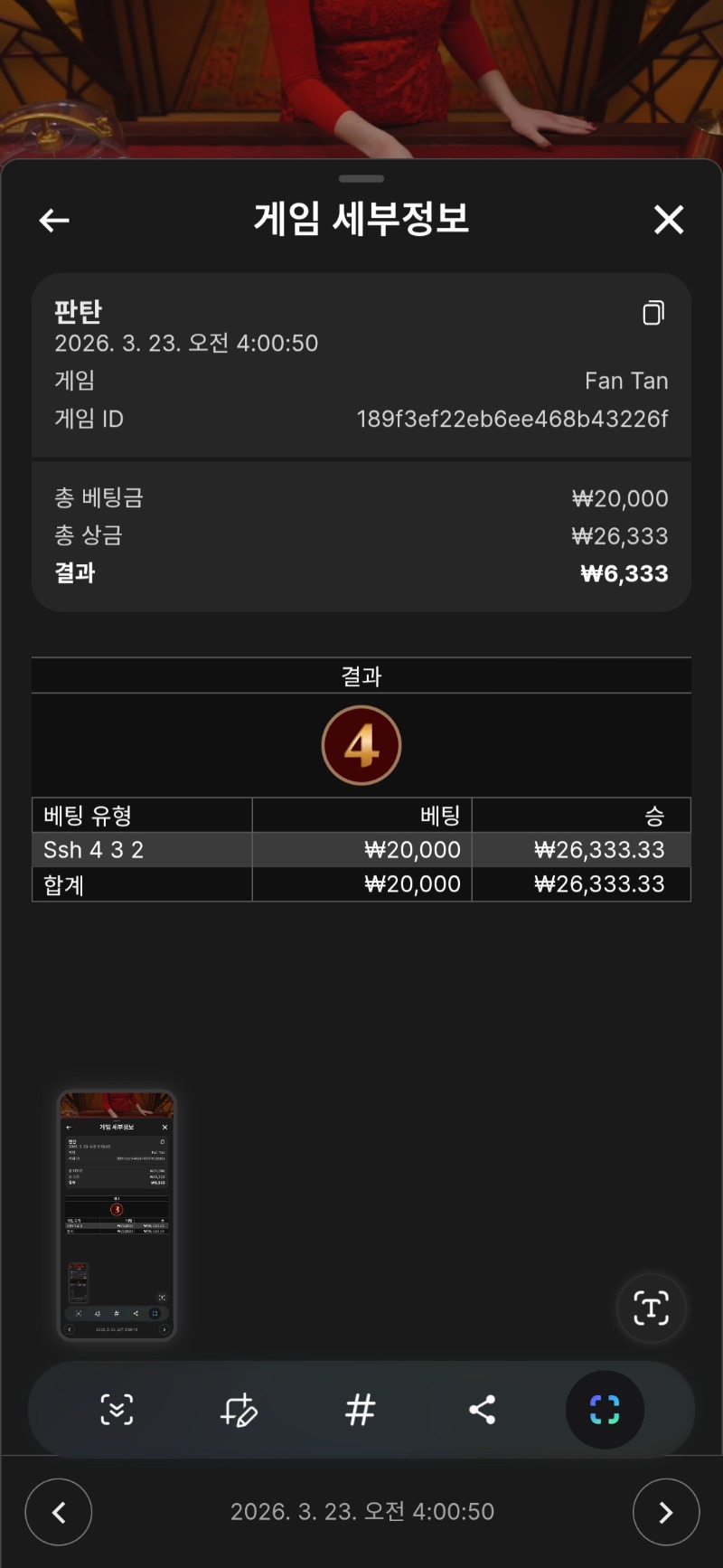The height and width of the screenshot is (1568, 723).
Task: Open the screenshot preview thumbnail
Action: coord(117,1215)
